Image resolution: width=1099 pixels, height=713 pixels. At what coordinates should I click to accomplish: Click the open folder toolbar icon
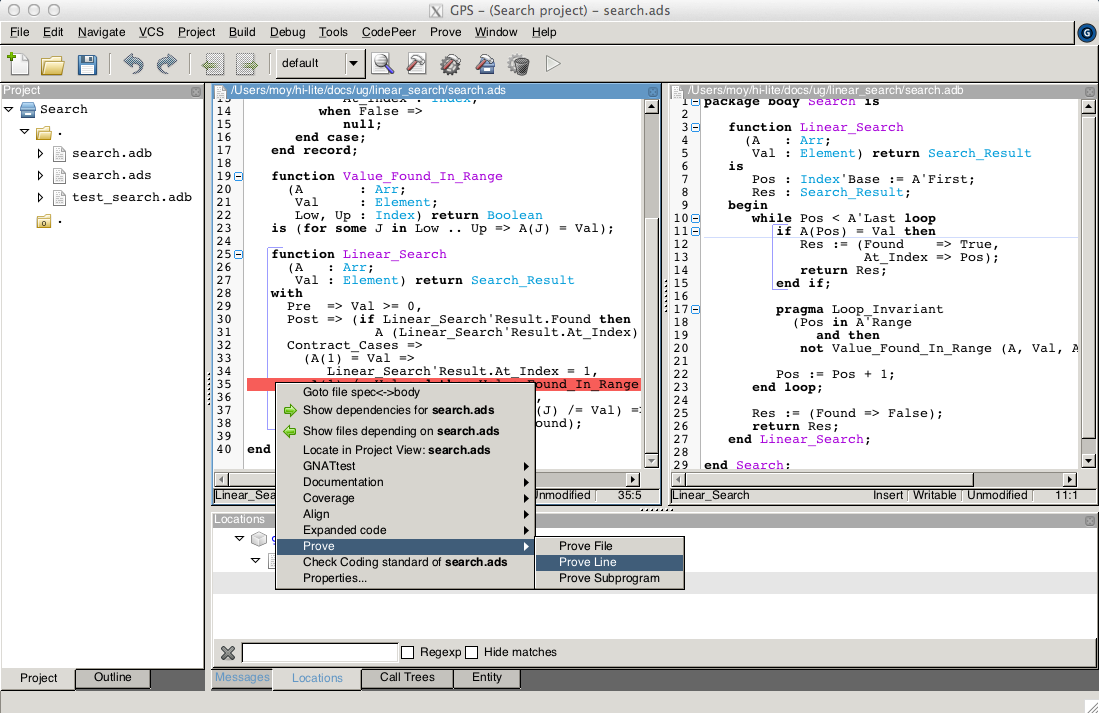[53, 64]
